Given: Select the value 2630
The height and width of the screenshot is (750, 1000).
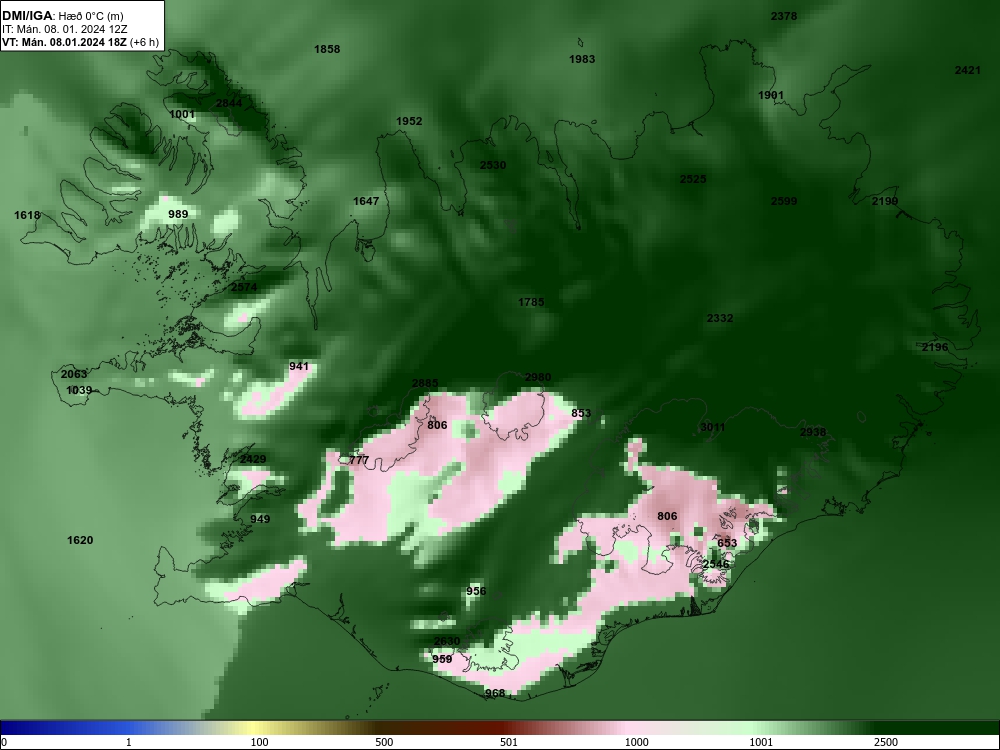Looking at the screenshot, I should 447,642.
